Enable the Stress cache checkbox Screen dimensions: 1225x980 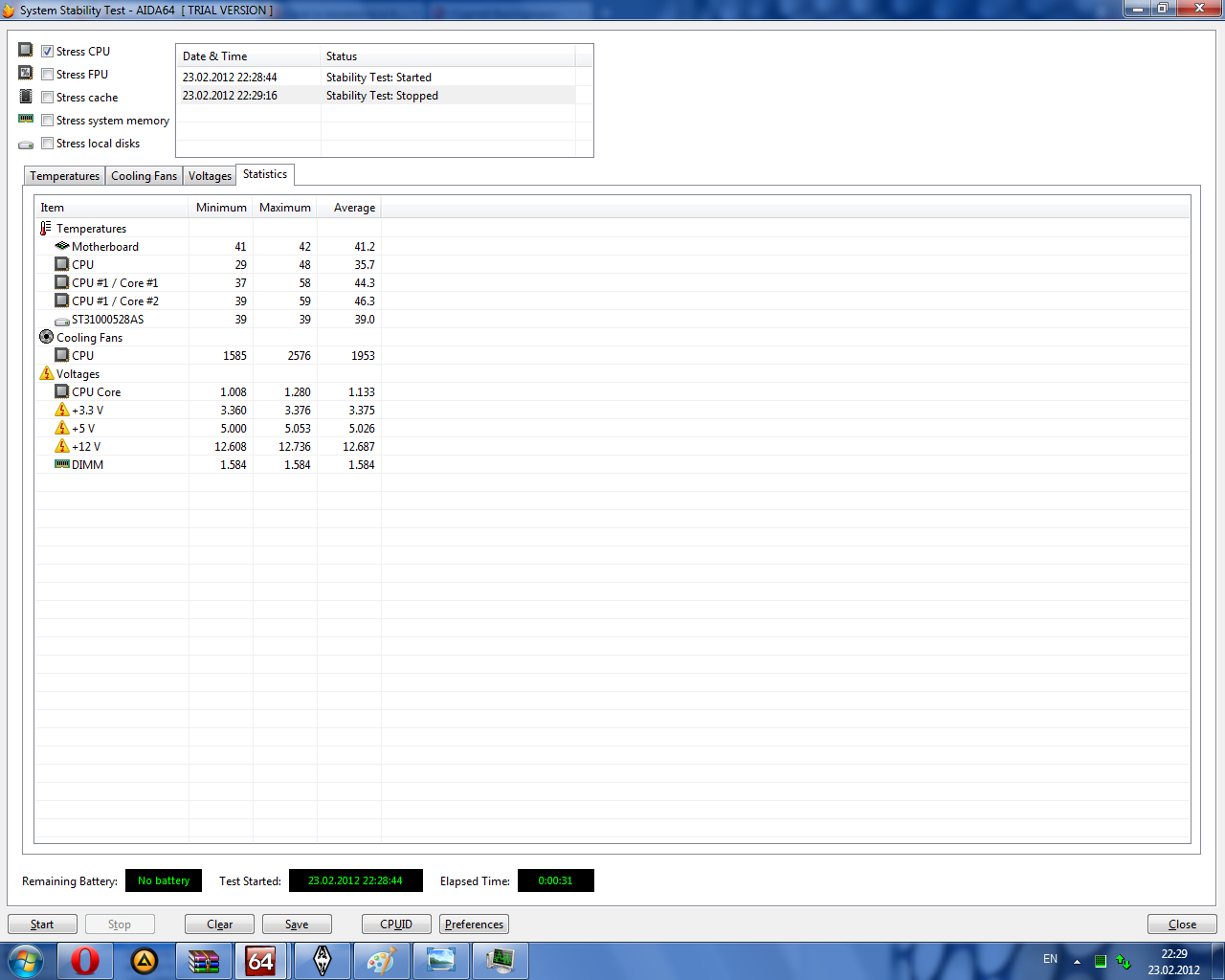[x=47, y=97]
